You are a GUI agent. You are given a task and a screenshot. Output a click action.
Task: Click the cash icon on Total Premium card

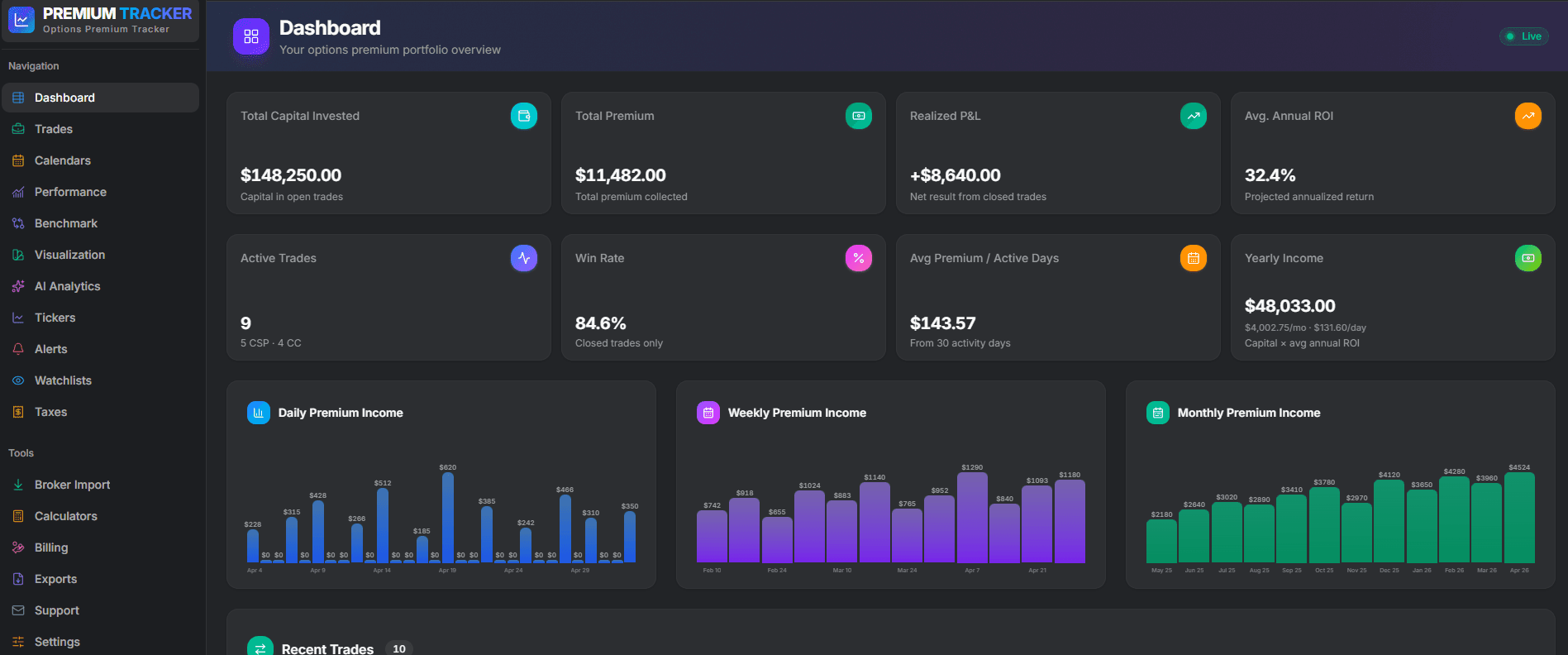click(x=859, y=116)
